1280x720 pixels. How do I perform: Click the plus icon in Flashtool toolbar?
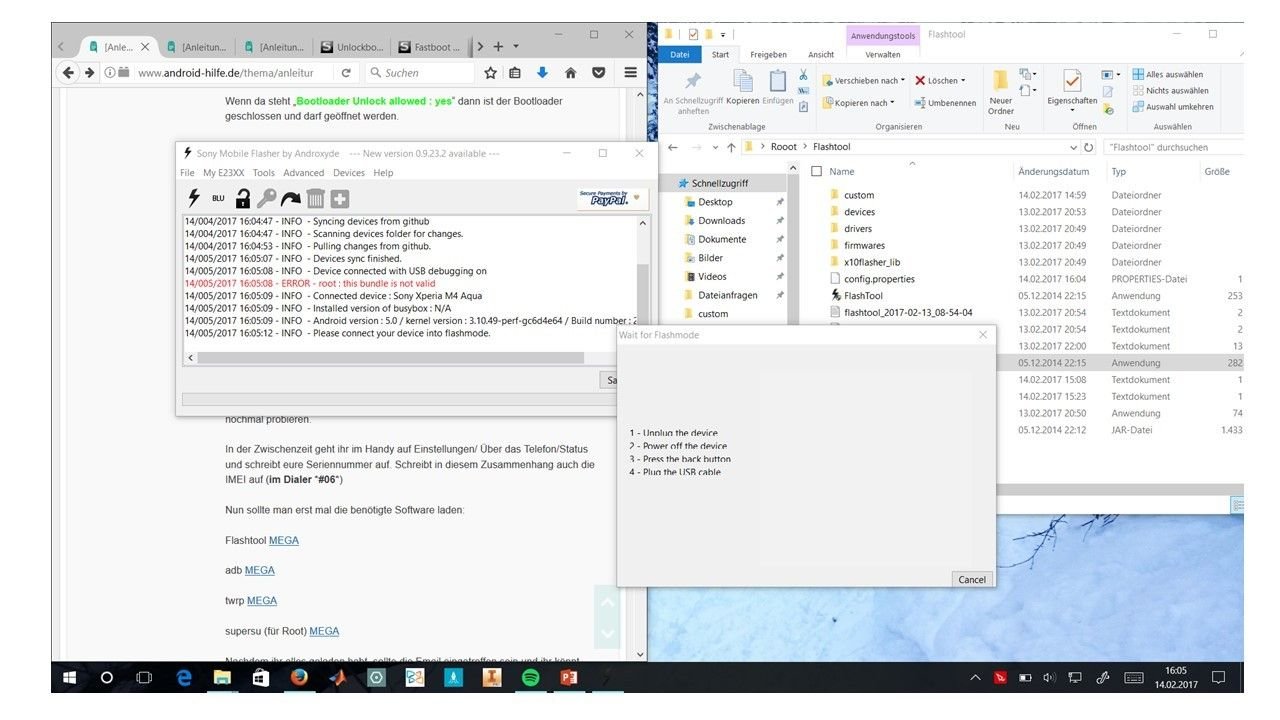(340, 199)
